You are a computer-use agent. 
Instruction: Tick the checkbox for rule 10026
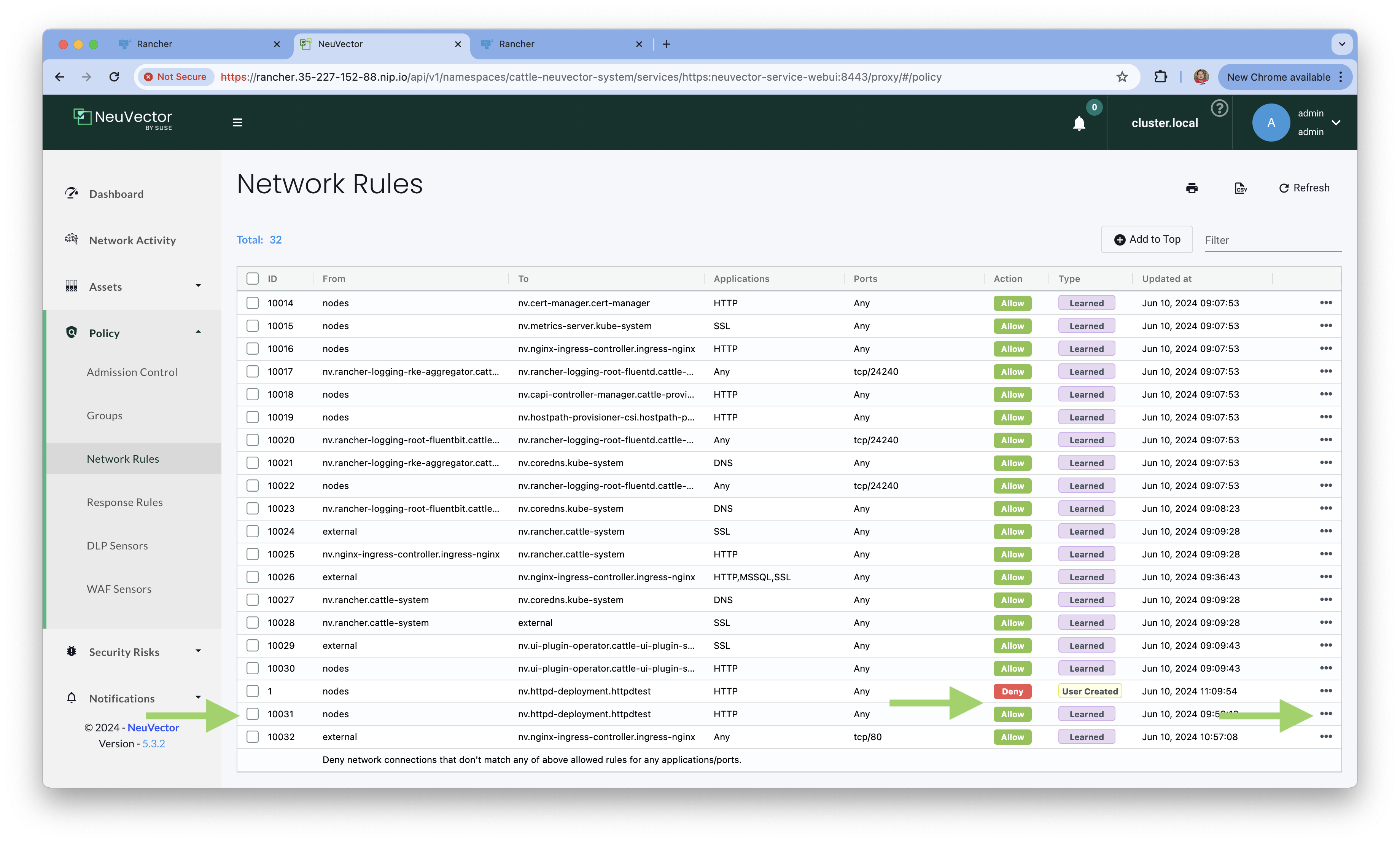pos(253,577)
